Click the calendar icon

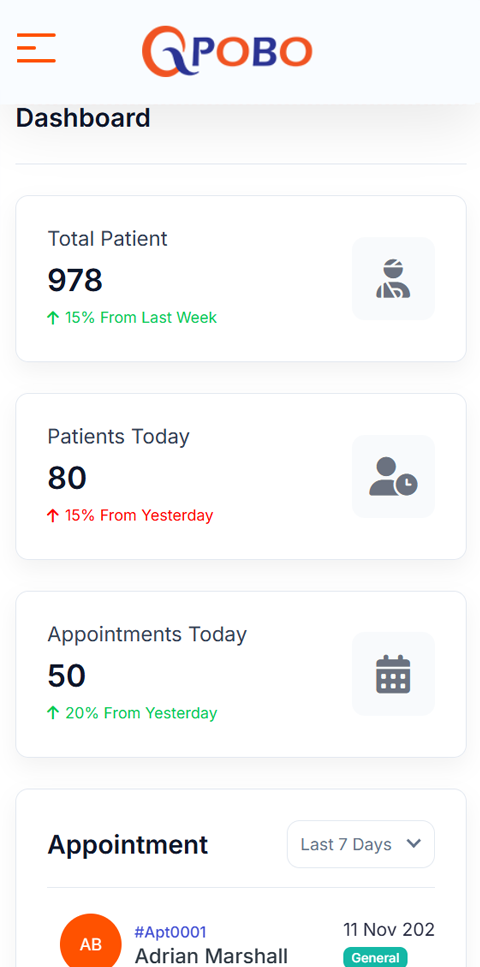click(x=394, y=674)
